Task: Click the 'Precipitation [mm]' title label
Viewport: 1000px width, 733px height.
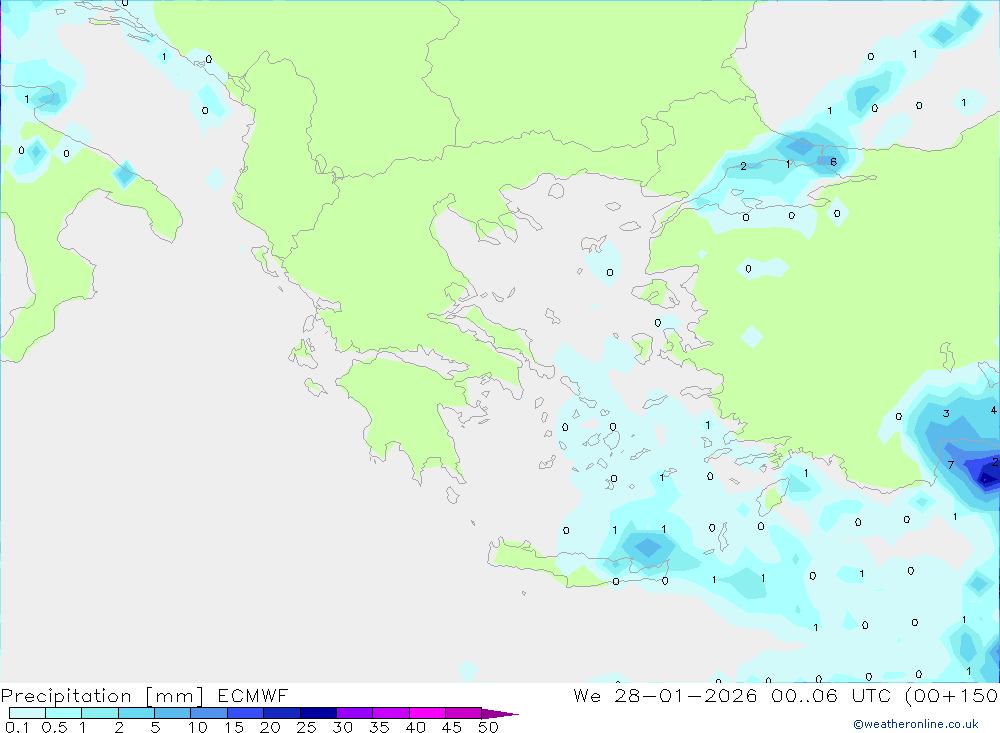Action: pyautogui.click(x=102, y=696)
